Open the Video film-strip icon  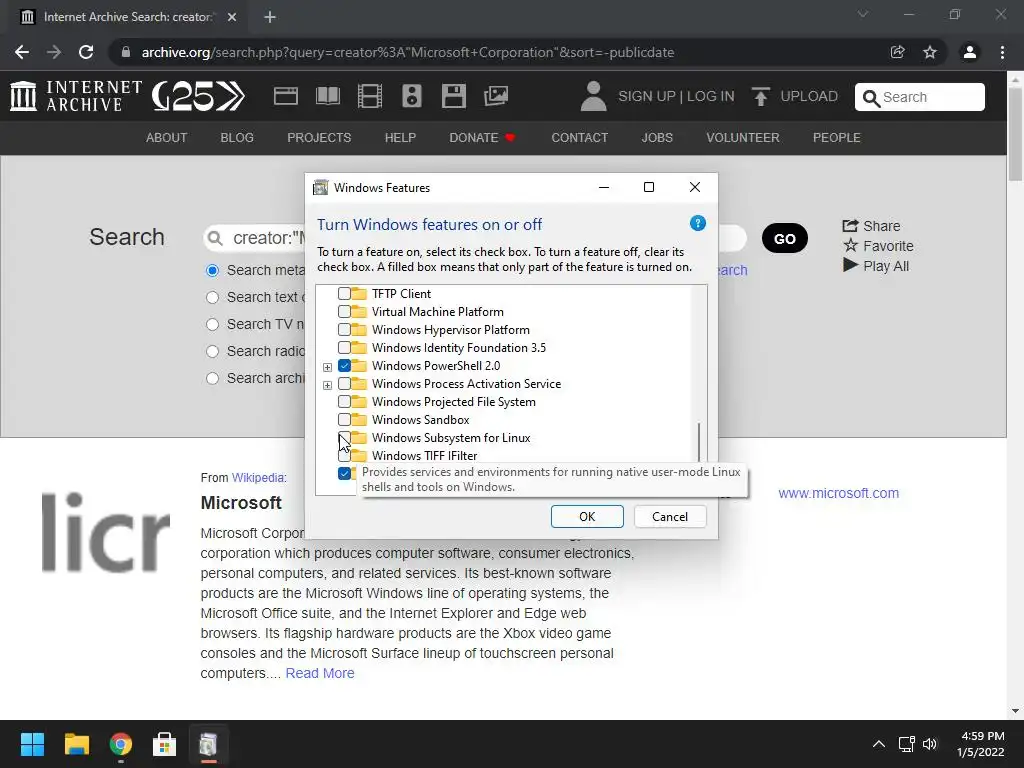[x=370, y=96]
